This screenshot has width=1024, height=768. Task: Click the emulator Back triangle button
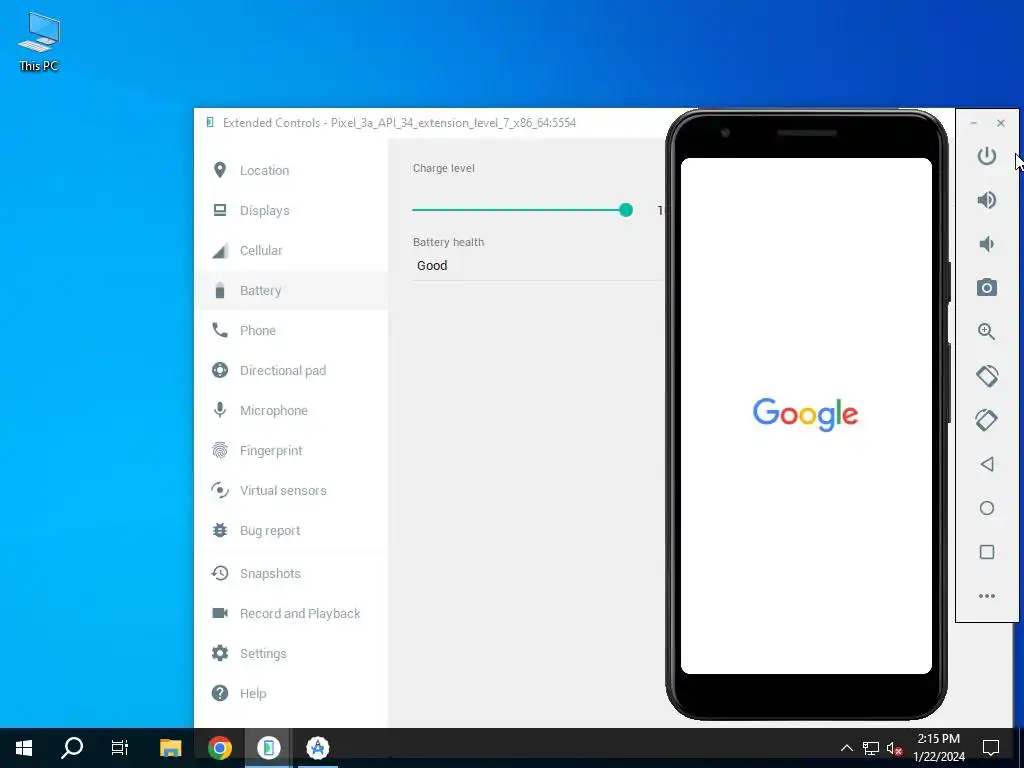(987, 464)
